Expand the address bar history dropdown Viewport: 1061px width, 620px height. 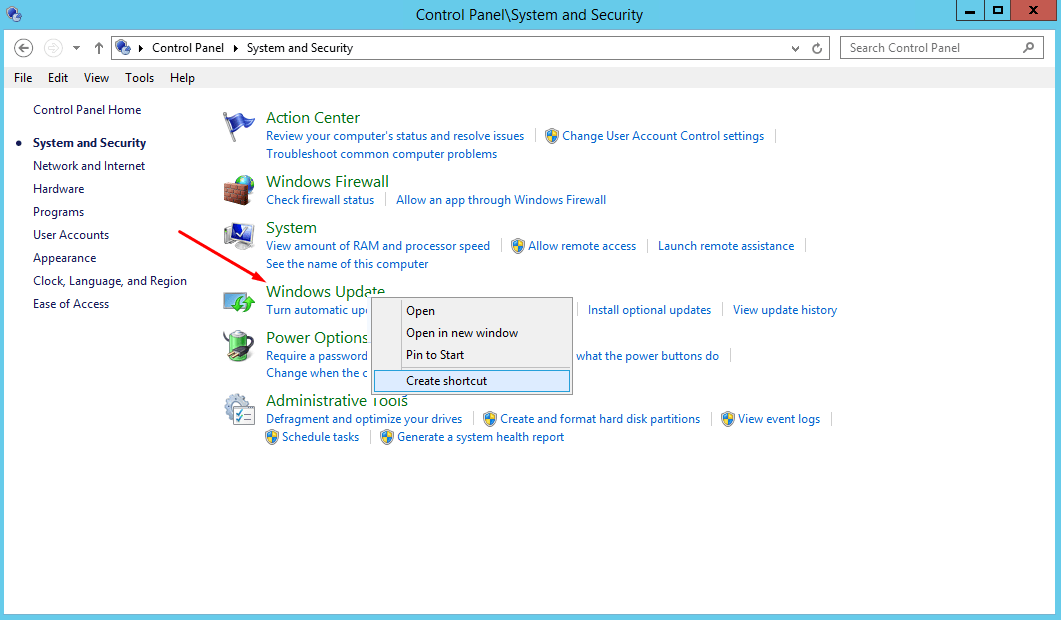[795, 48]
